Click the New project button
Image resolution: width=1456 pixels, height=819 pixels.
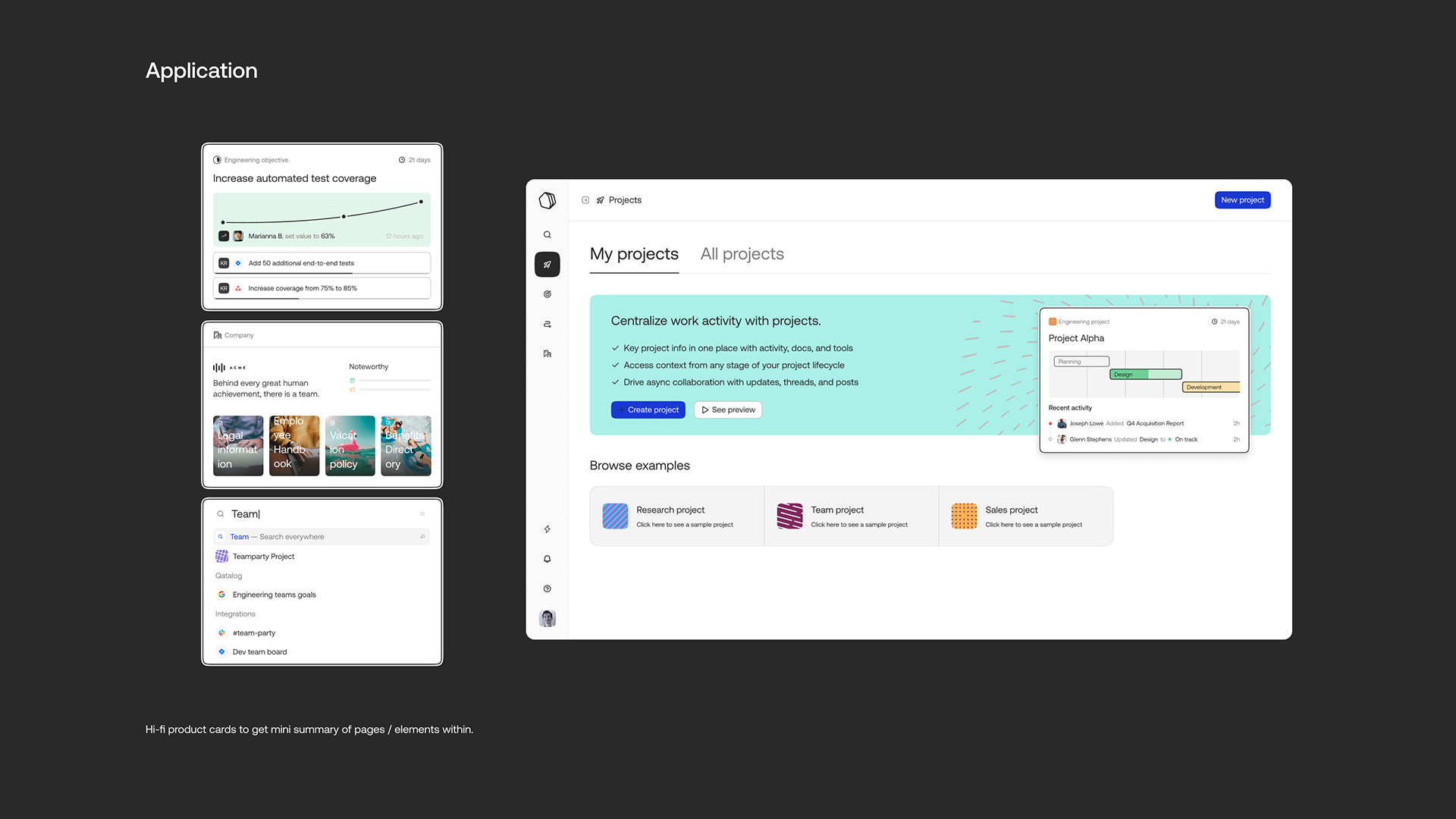1242,200
